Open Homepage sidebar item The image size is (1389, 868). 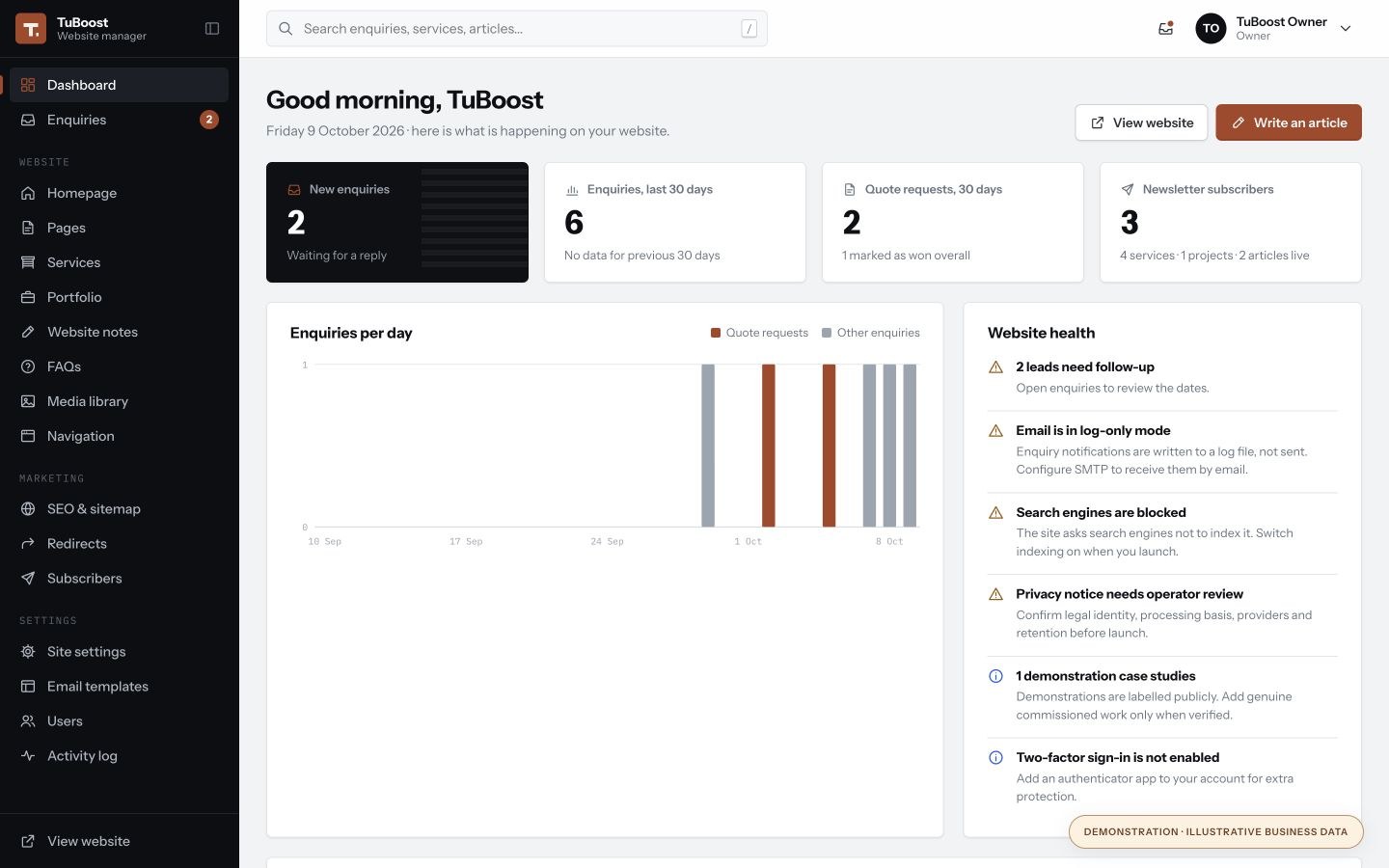(x=119, y=193)
